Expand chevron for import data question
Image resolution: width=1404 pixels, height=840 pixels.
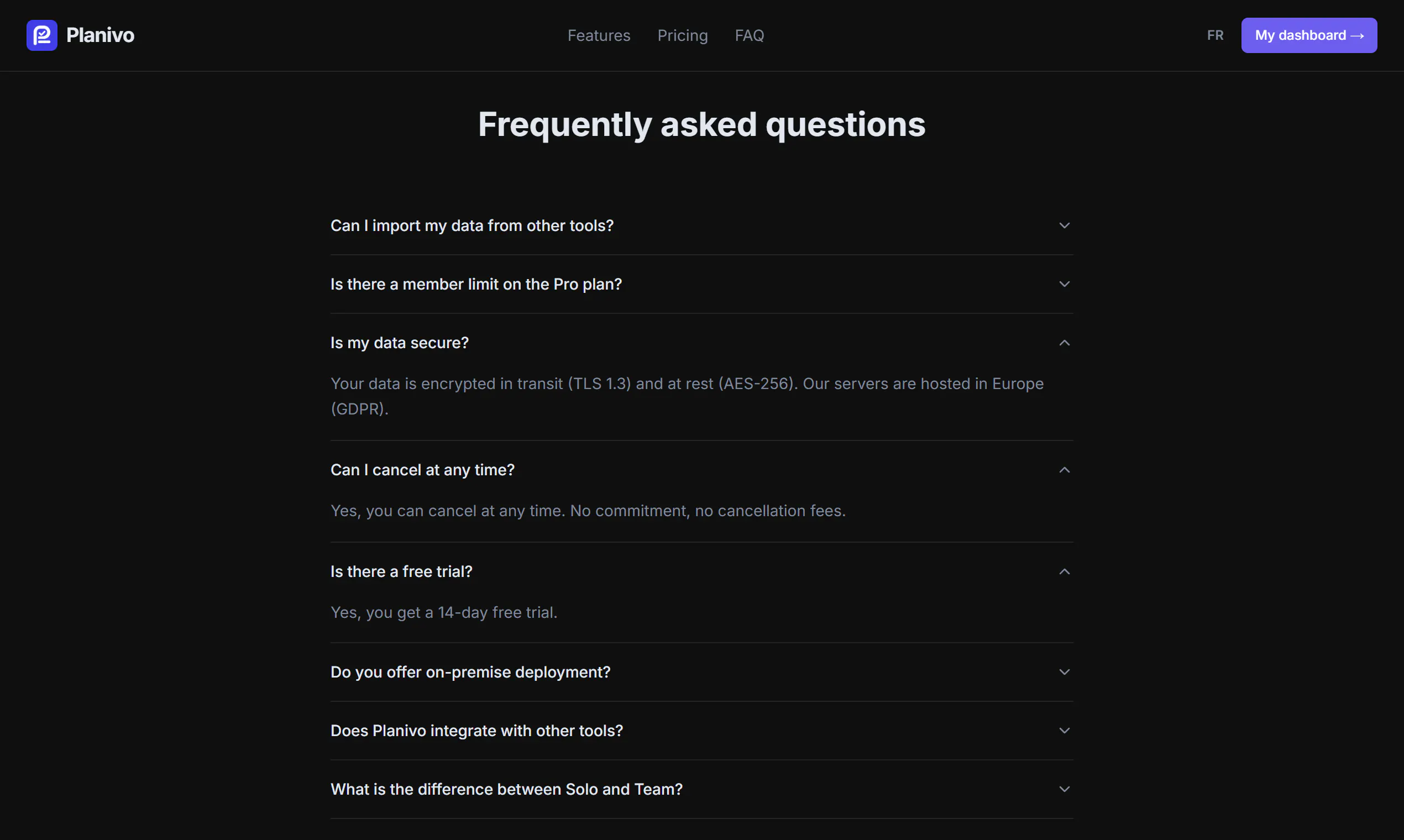1064,225
